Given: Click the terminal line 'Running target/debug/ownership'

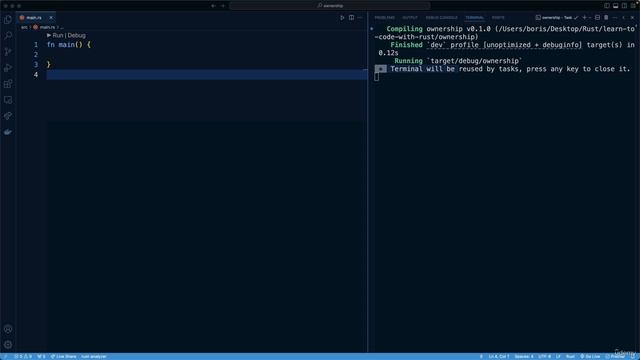Looking at the screenshot, I should (458, 61).
